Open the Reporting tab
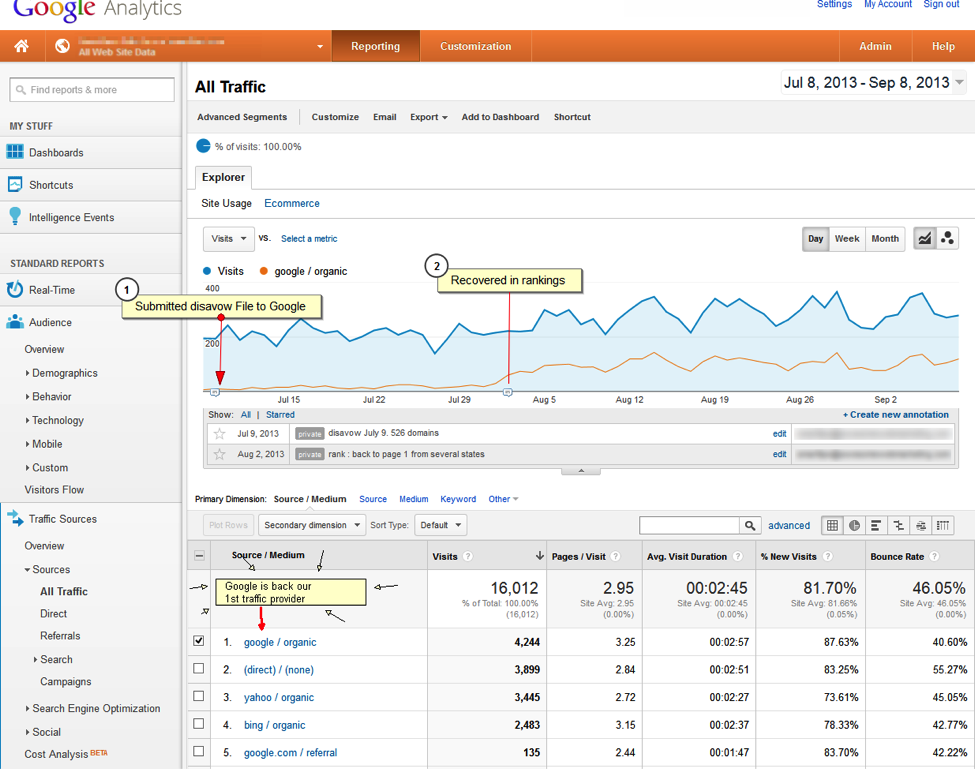975x769 pixels. pos(376,46)
